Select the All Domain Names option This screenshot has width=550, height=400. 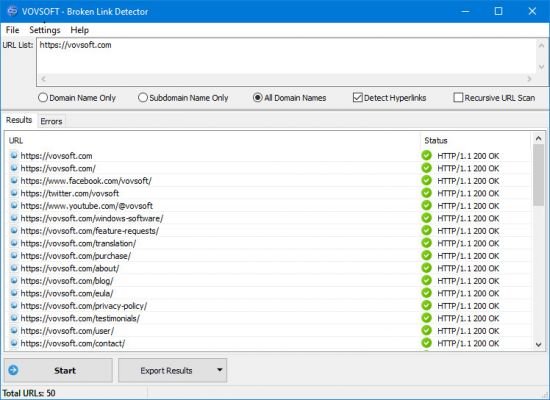[x=289, y=98]
